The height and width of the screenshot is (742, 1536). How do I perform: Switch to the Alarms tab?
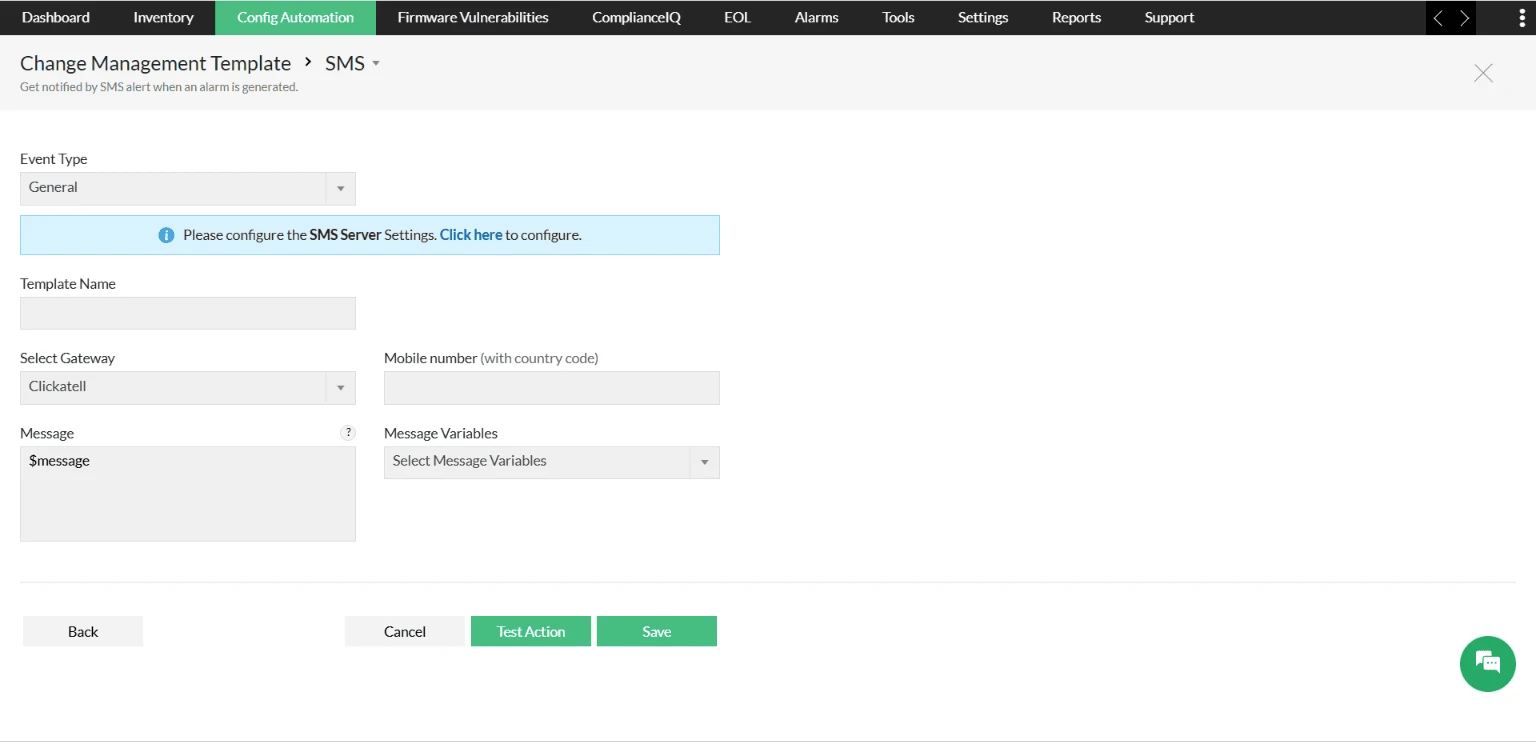(816, 18)
